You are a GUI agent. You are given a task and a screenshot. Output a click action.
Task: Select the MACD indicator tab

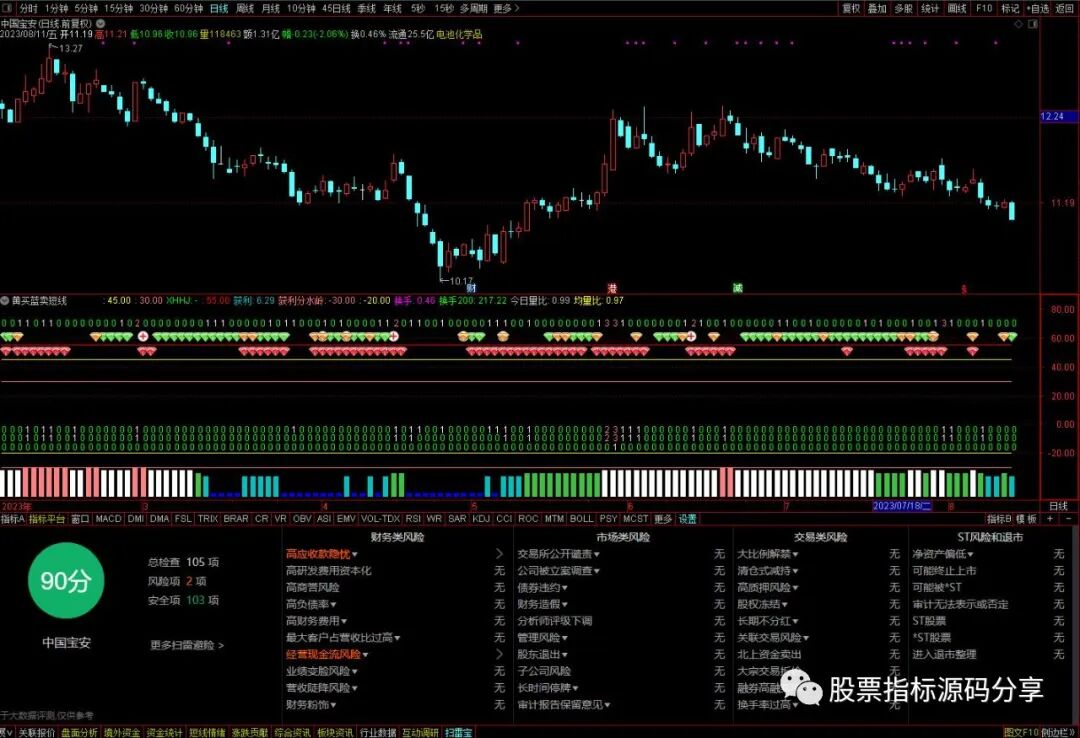108,519
